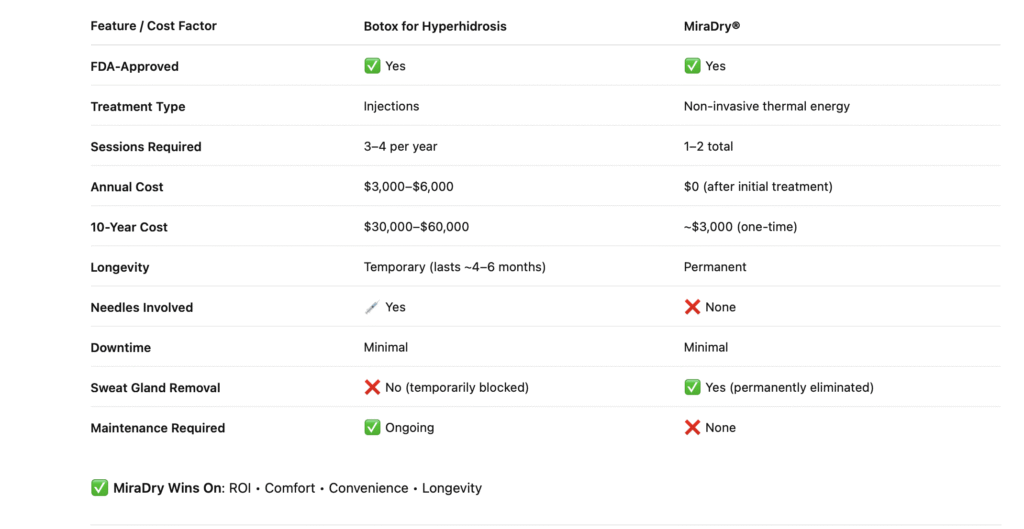Click 'Non-invasive thermal energy' cell
This screenshot has height=529, width=1024.
pyautogui.click(x=767, y=106)
